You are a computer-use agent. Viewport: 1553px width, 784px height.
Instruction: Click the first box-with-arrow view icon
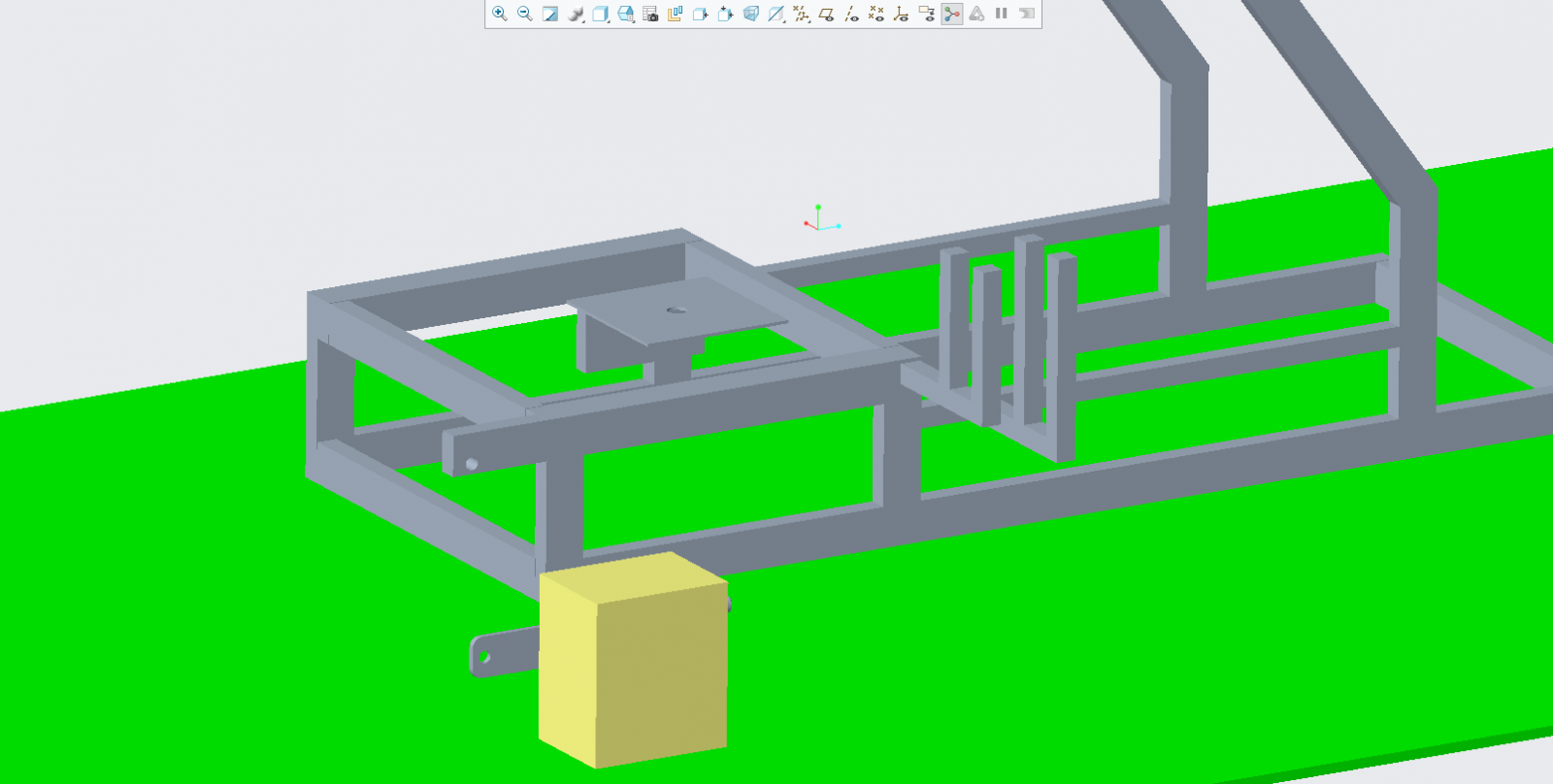point(700,14)
